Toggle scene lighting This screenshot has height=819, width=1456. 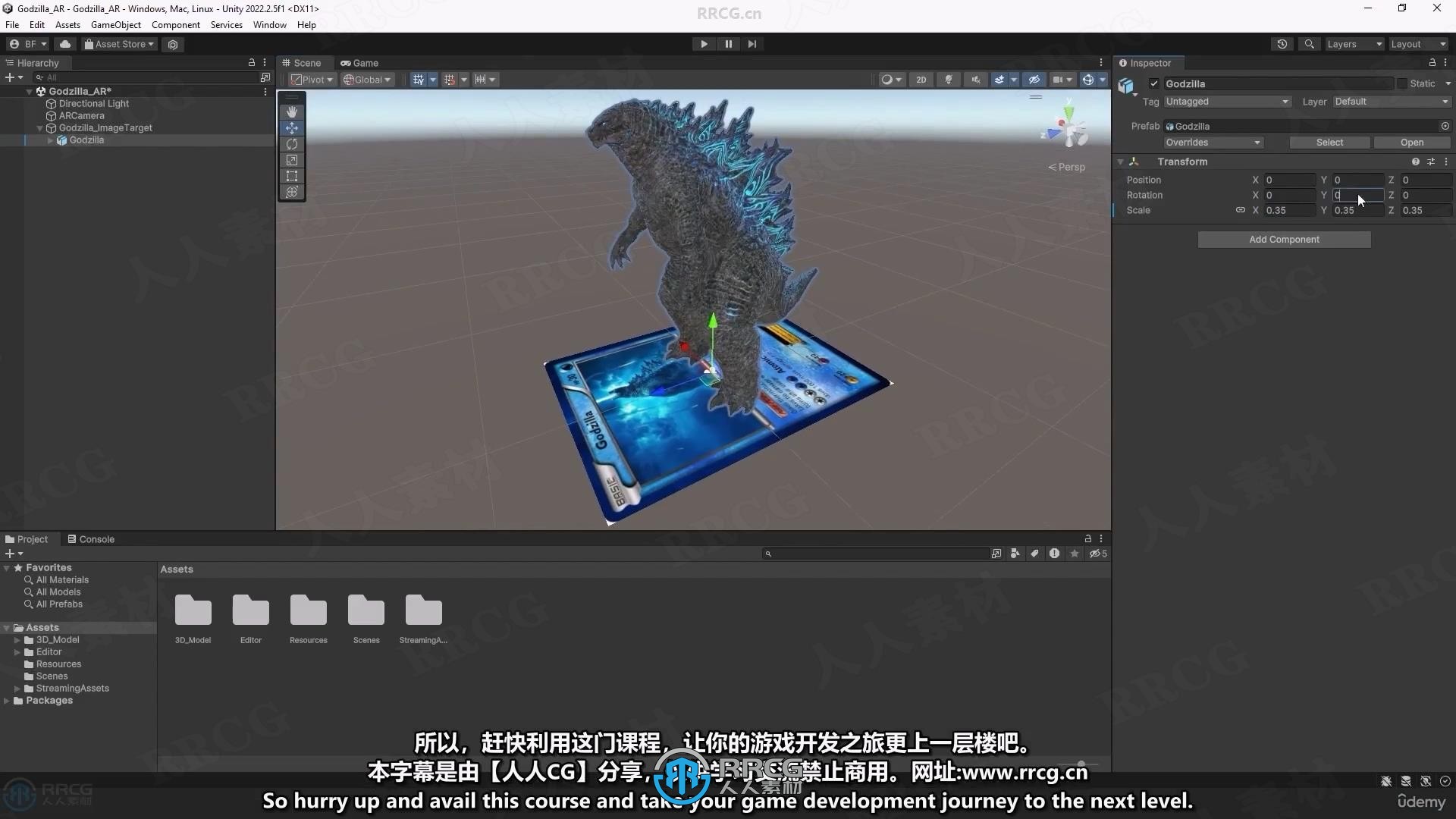pos(948,80)
